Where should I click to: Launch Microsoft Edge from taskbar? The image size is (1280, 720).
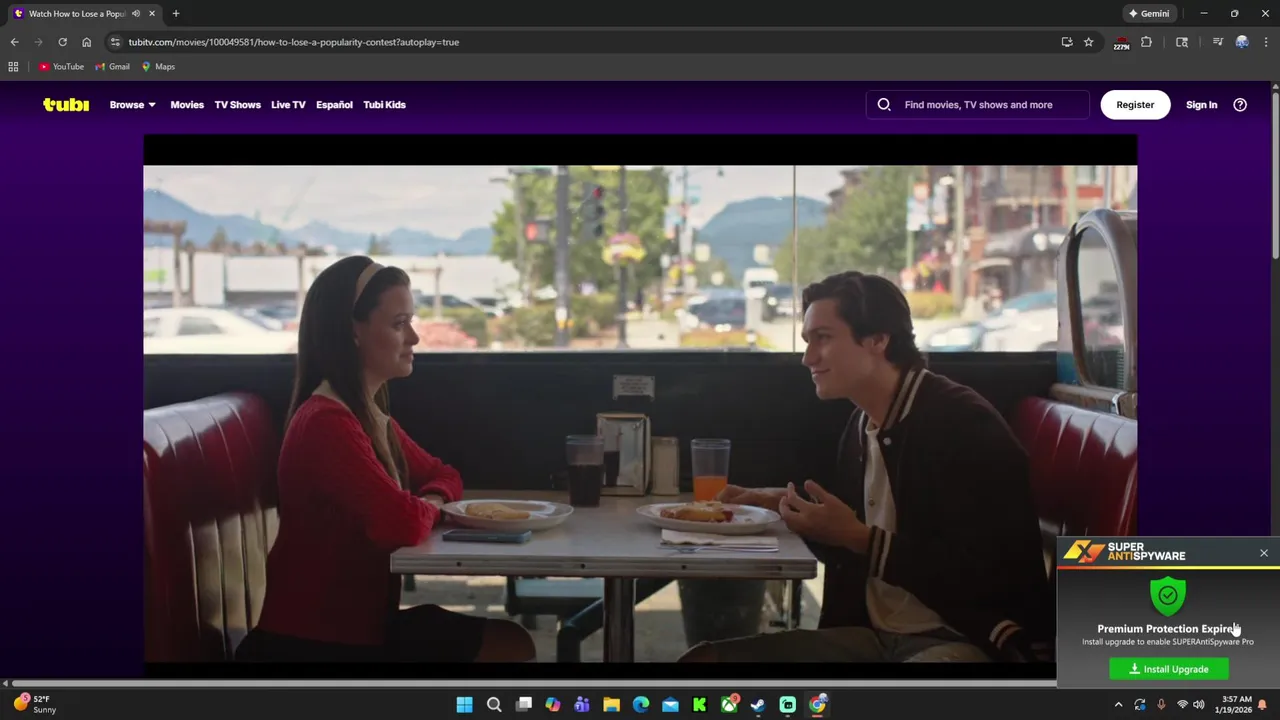[641, 705]
